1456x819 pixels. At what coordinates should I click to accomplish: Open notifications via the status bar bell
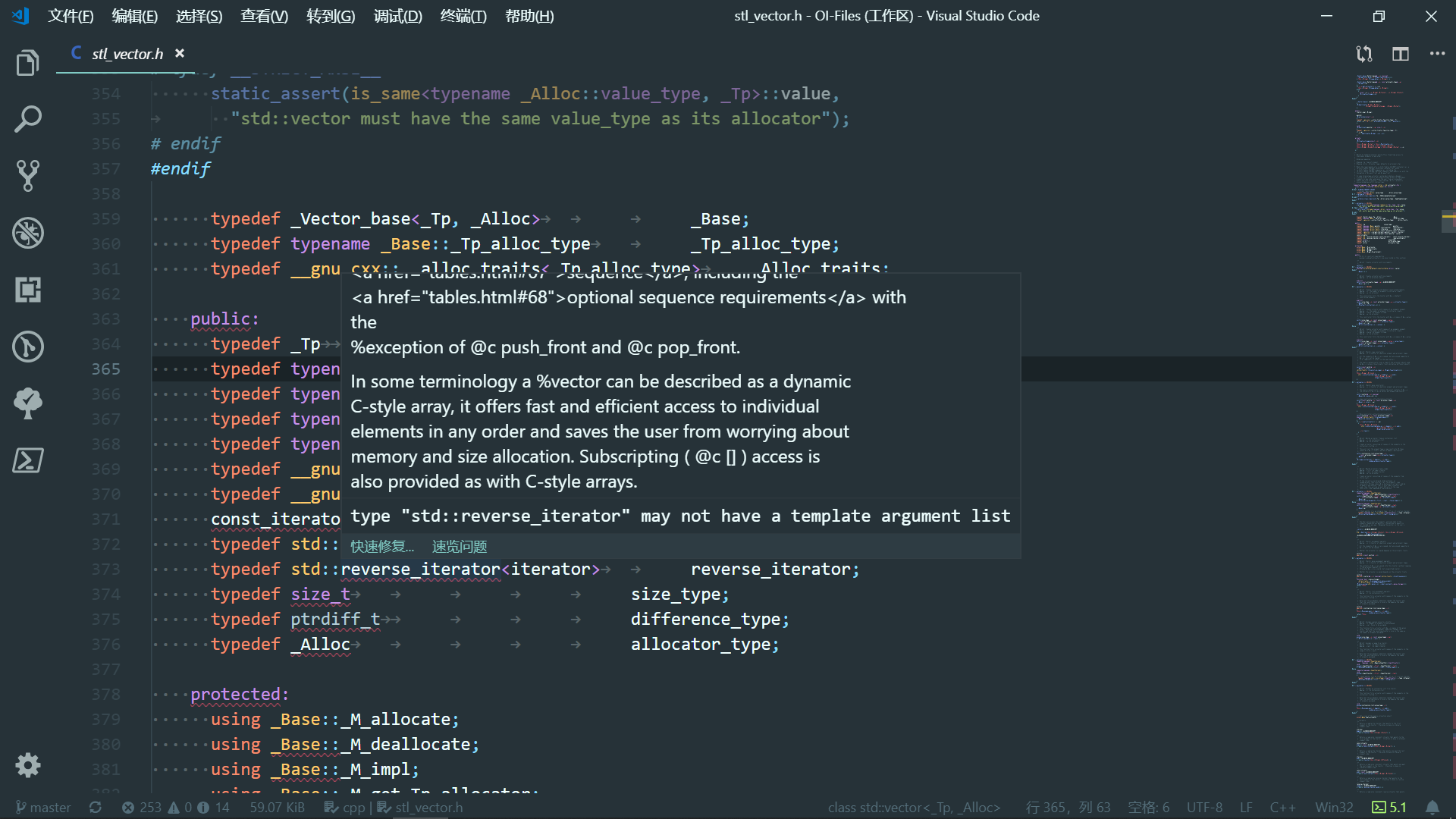point(1432,807)
